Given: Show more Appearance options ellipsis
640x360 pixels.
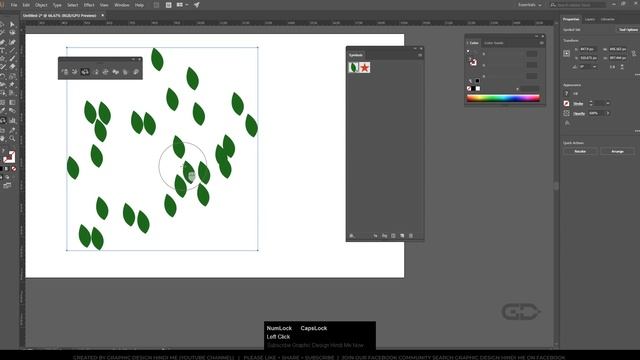Looking at the screenshot, I should click(637, 131).
